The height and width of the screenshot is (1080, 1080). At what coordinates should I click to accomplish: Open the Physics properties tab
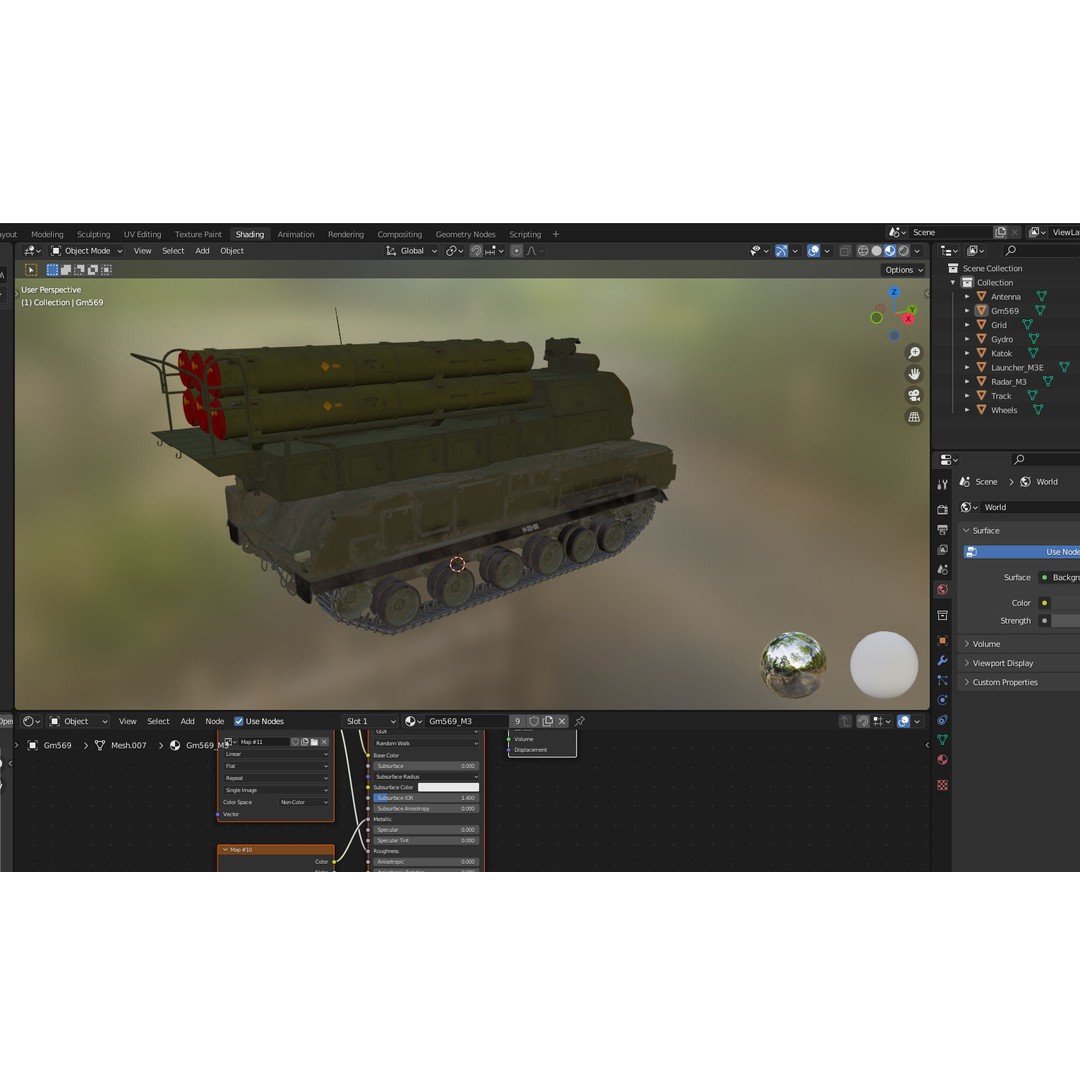(x=942, y=700)
